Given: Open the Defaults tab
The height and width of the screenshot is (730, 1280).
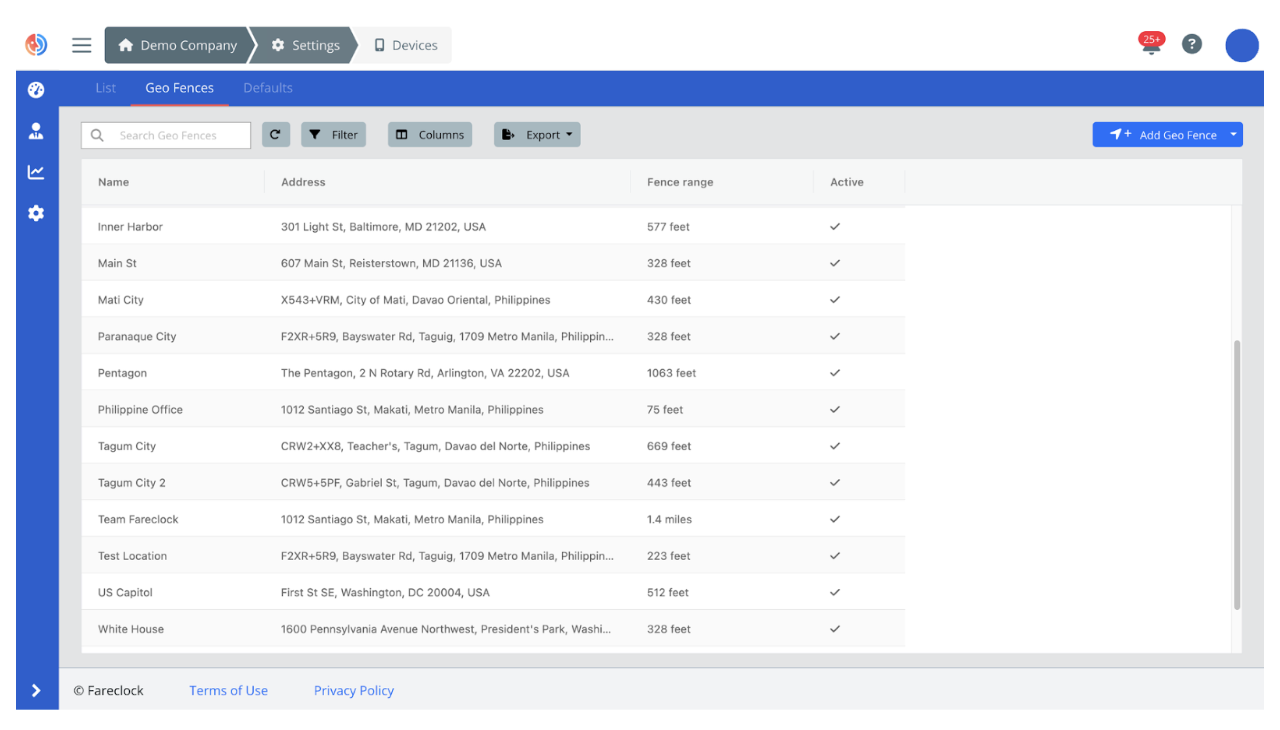Looking at the screenshot, I should coord(267,87).
